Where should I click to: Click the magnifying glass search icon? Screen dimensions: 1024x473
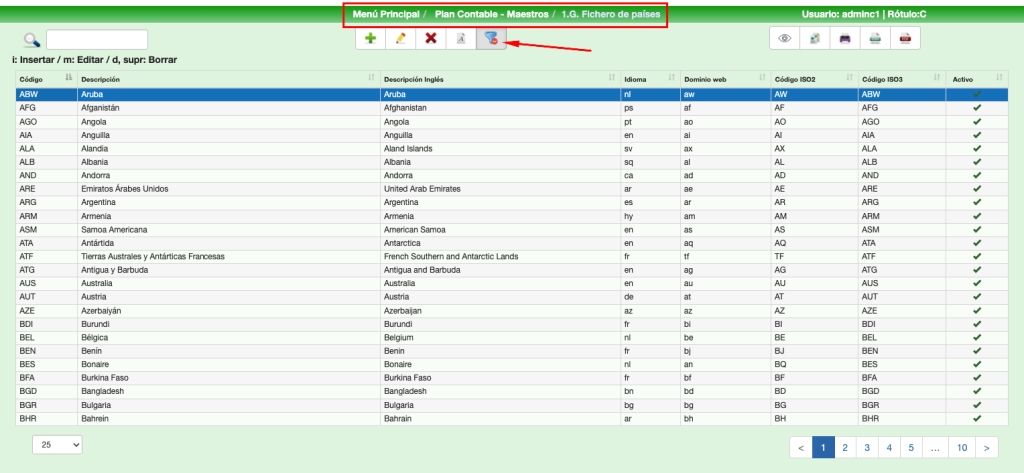[x=31, y=40]
